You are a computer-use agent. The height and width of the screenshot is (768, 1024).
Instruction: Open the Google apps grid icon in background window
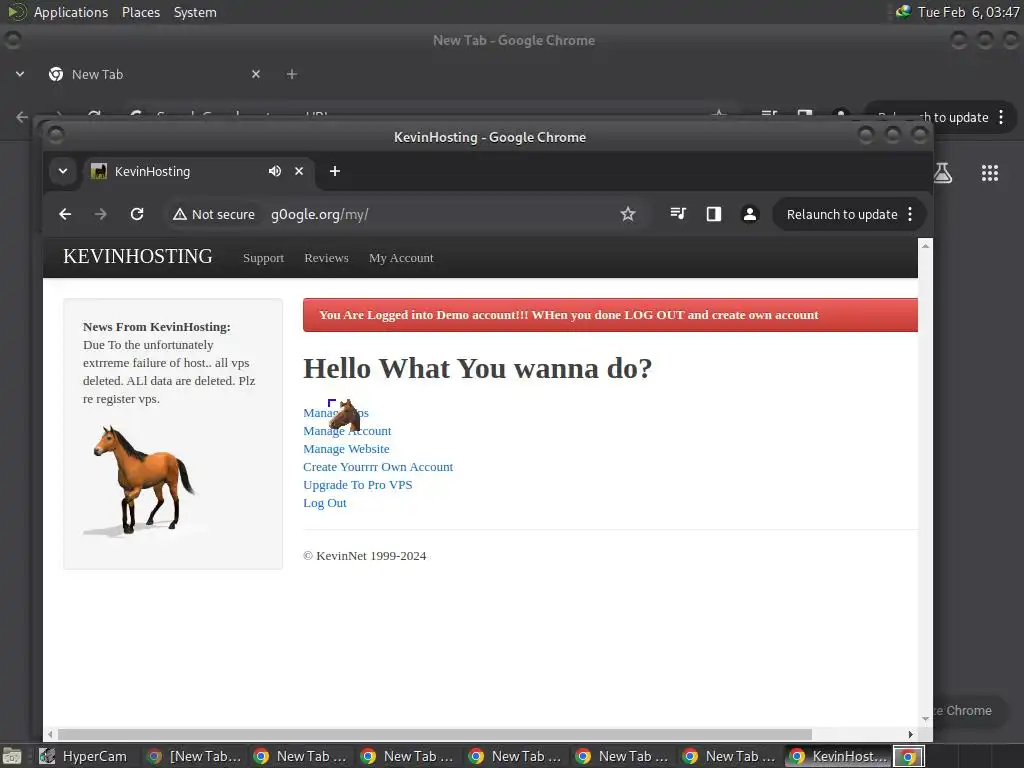[990, 173]
